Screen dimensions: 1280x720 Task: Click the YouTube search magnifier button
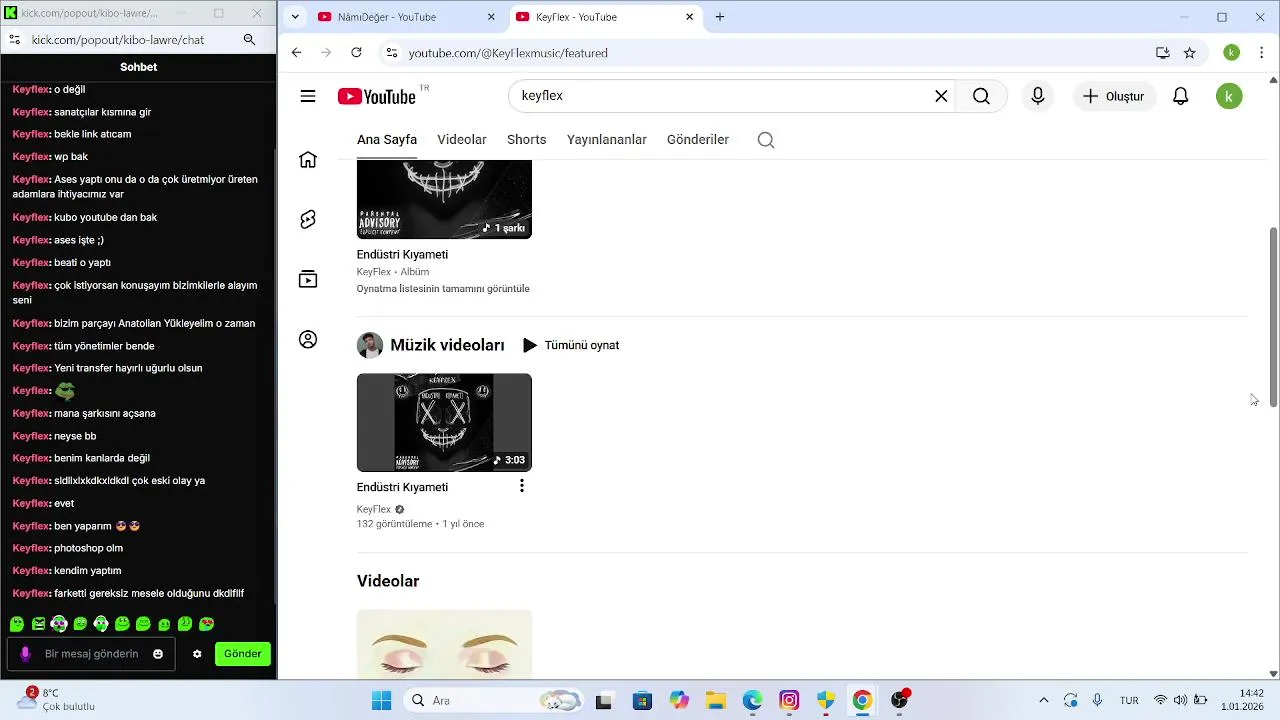(981, 96)
